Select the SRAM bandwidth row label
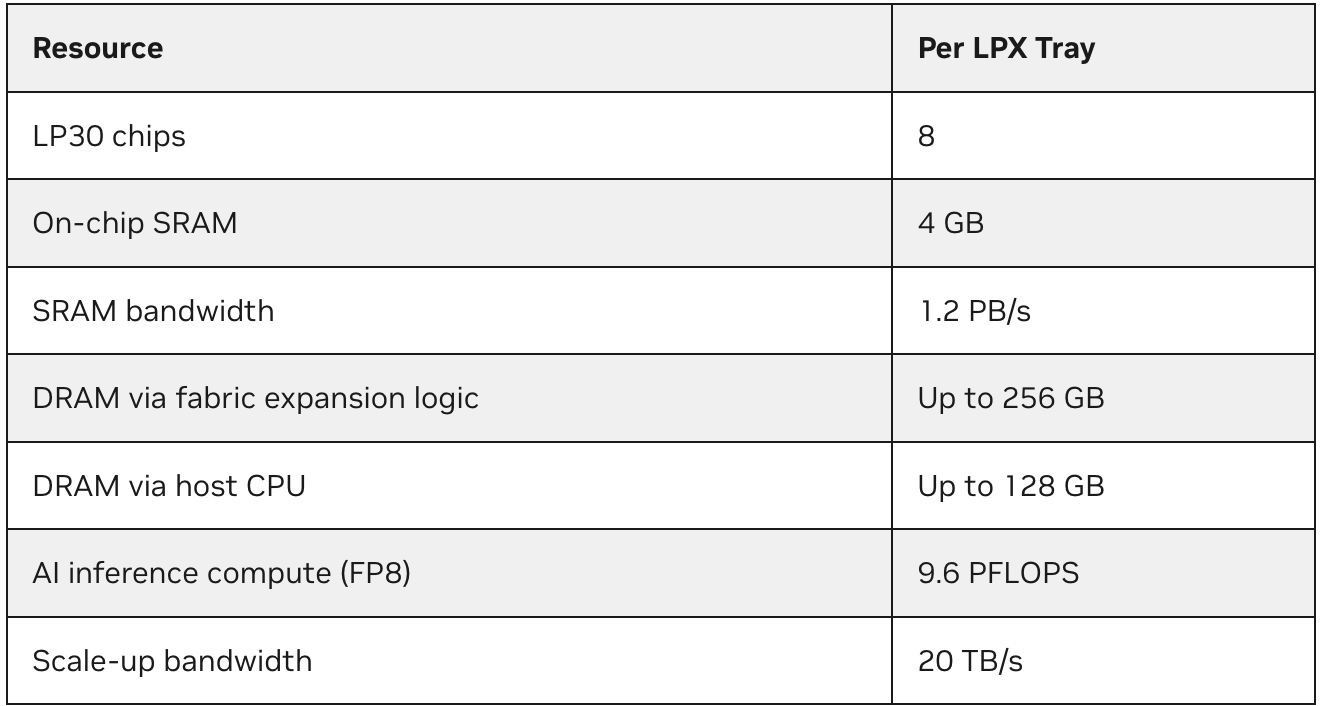Viewport: 1323px width, 706px height. click(153, 311)
